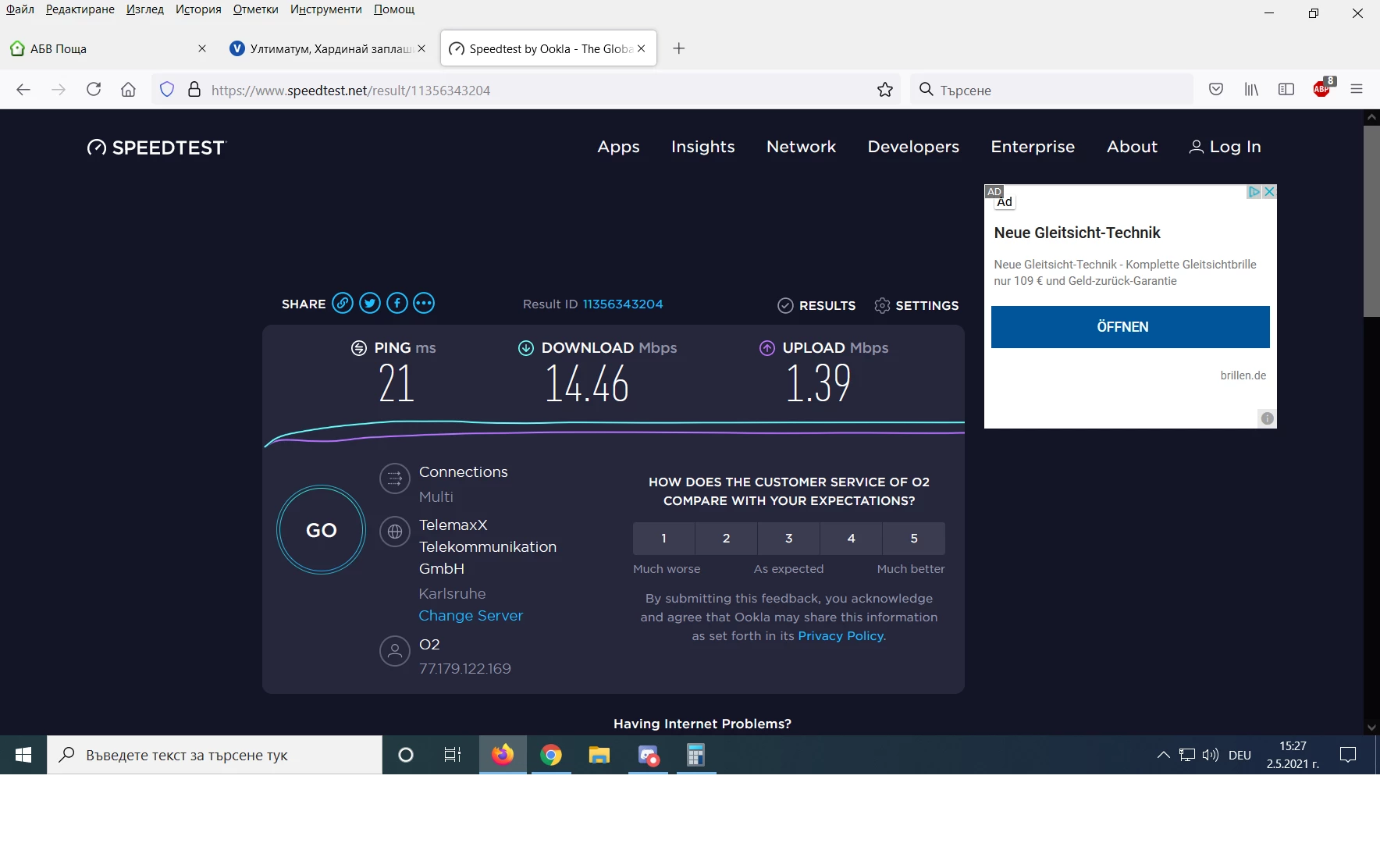1380x868 pixels.
Task: Open the Windows notification center
Action: click(x=1348, y=755)
